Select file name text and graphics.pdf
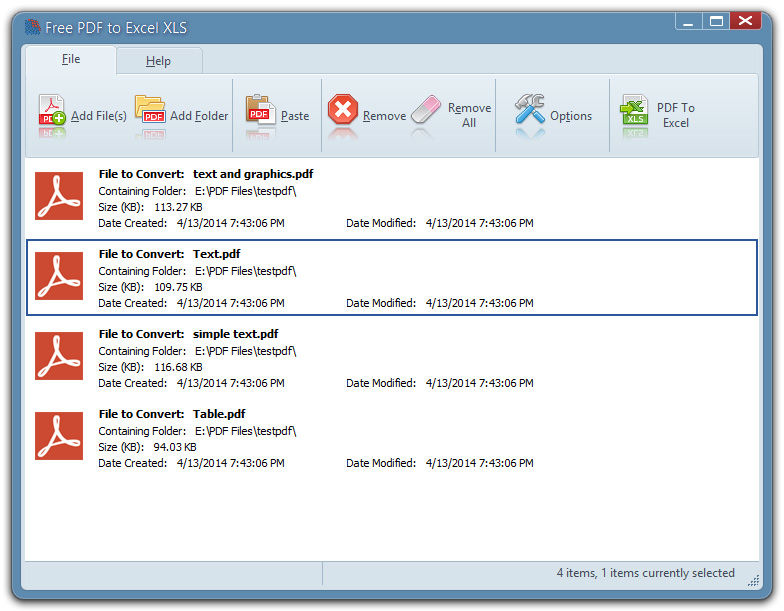Viewport: 784px width, 611px height. point(253,174)
